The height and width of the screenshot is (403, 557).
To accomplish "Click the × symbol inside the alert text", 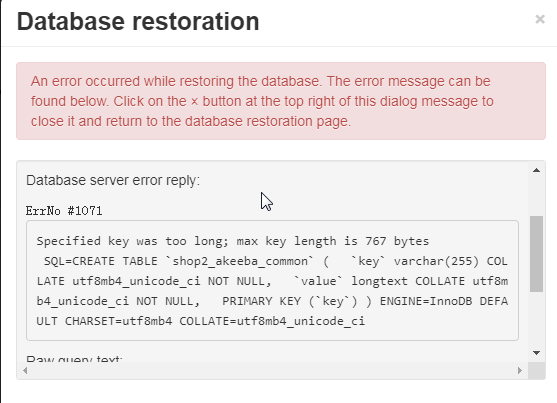I will (194, 102).
